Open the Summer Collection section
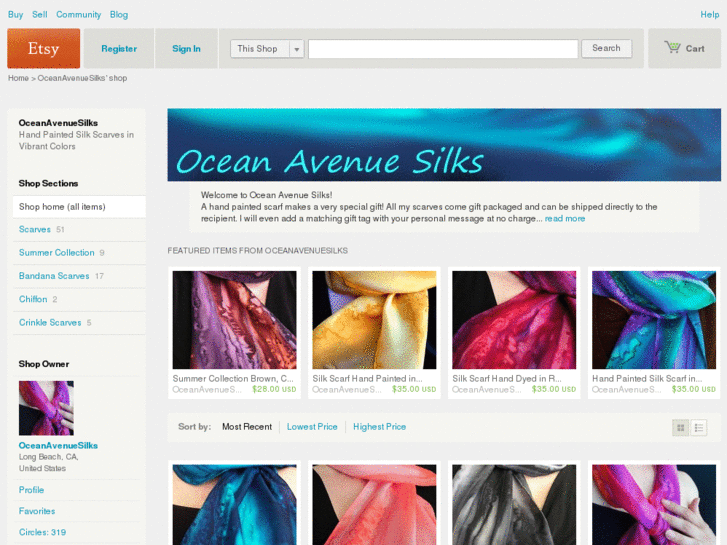Viewport: 727px width, 545px height. point(57,253)
